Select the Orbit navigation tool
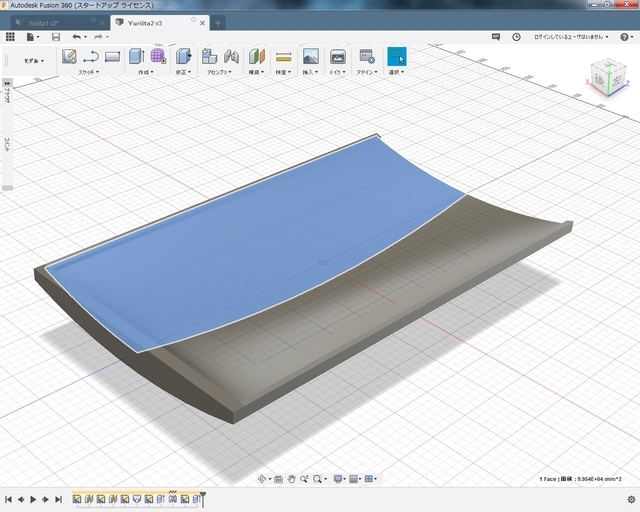The width and height of the screenshot is (640, 512). point(262,479)
